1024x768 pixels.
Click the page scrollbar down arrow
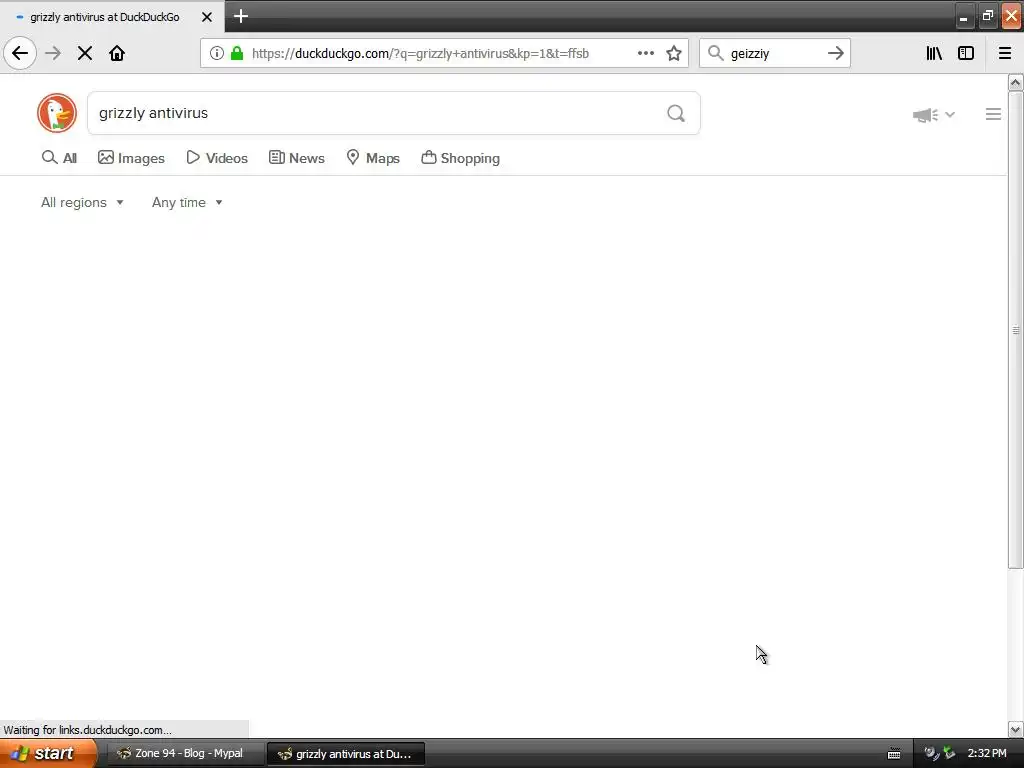[x=1016, y=729]
